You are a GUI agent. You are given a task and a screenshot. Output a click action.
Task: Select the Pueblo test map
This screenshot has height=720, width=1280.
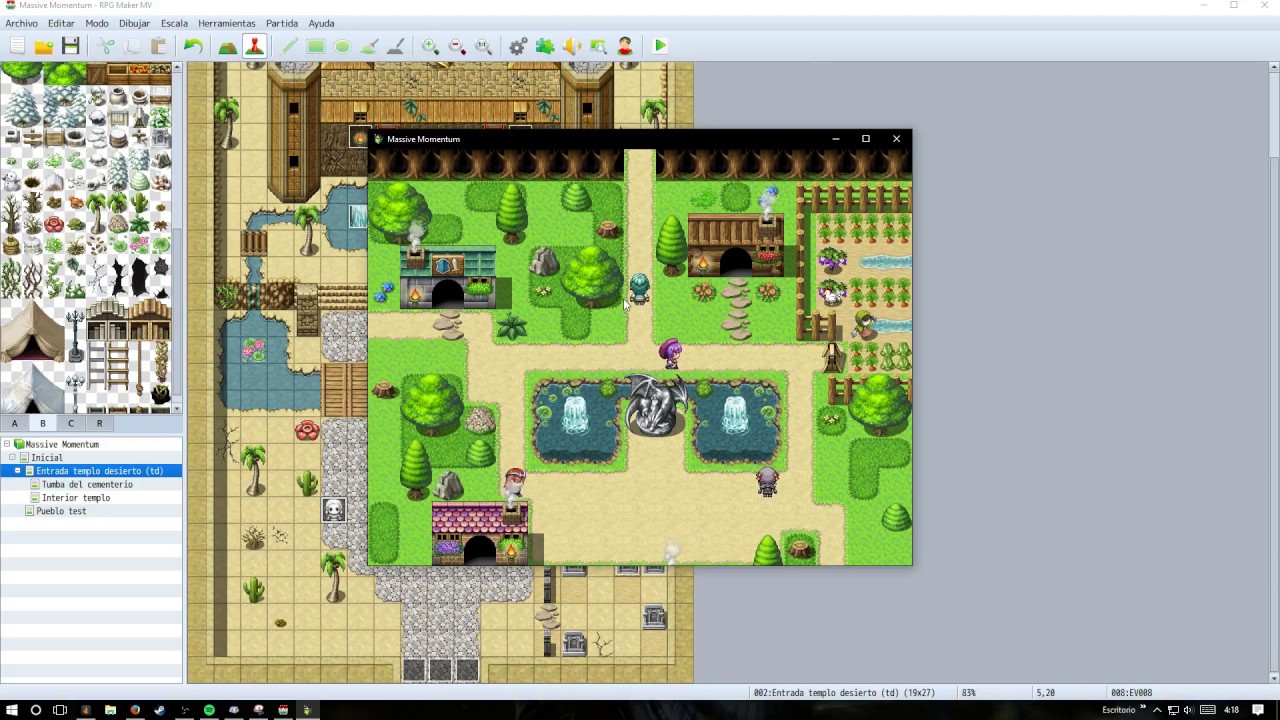pos(61,511)
